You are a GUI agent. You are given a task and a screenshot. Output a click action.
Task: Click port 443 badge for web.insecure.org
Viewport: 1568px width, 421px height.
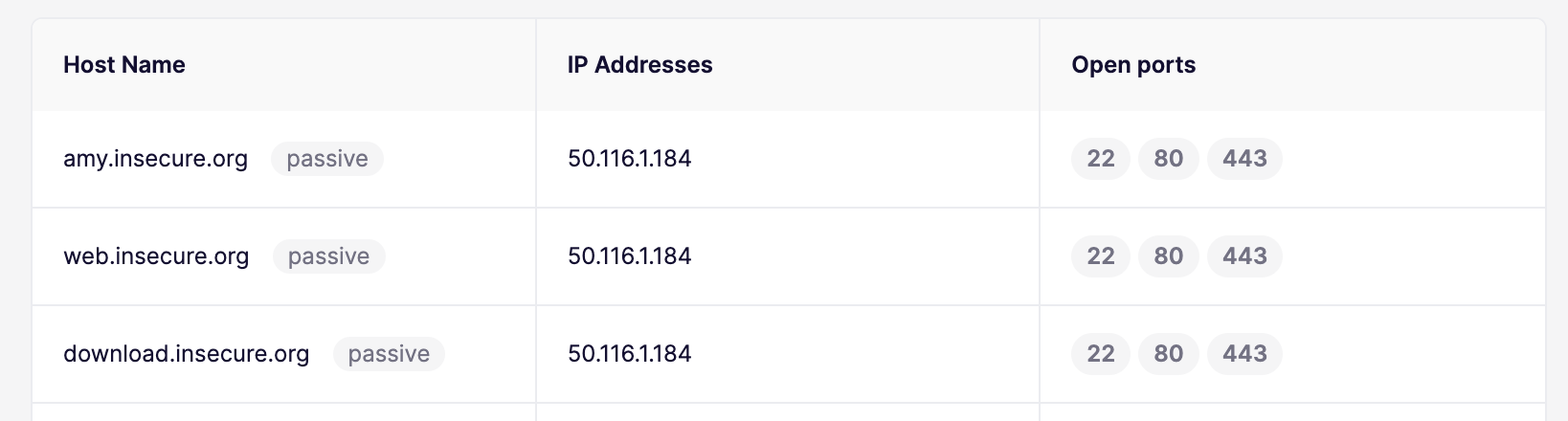tap(1244, 256)
